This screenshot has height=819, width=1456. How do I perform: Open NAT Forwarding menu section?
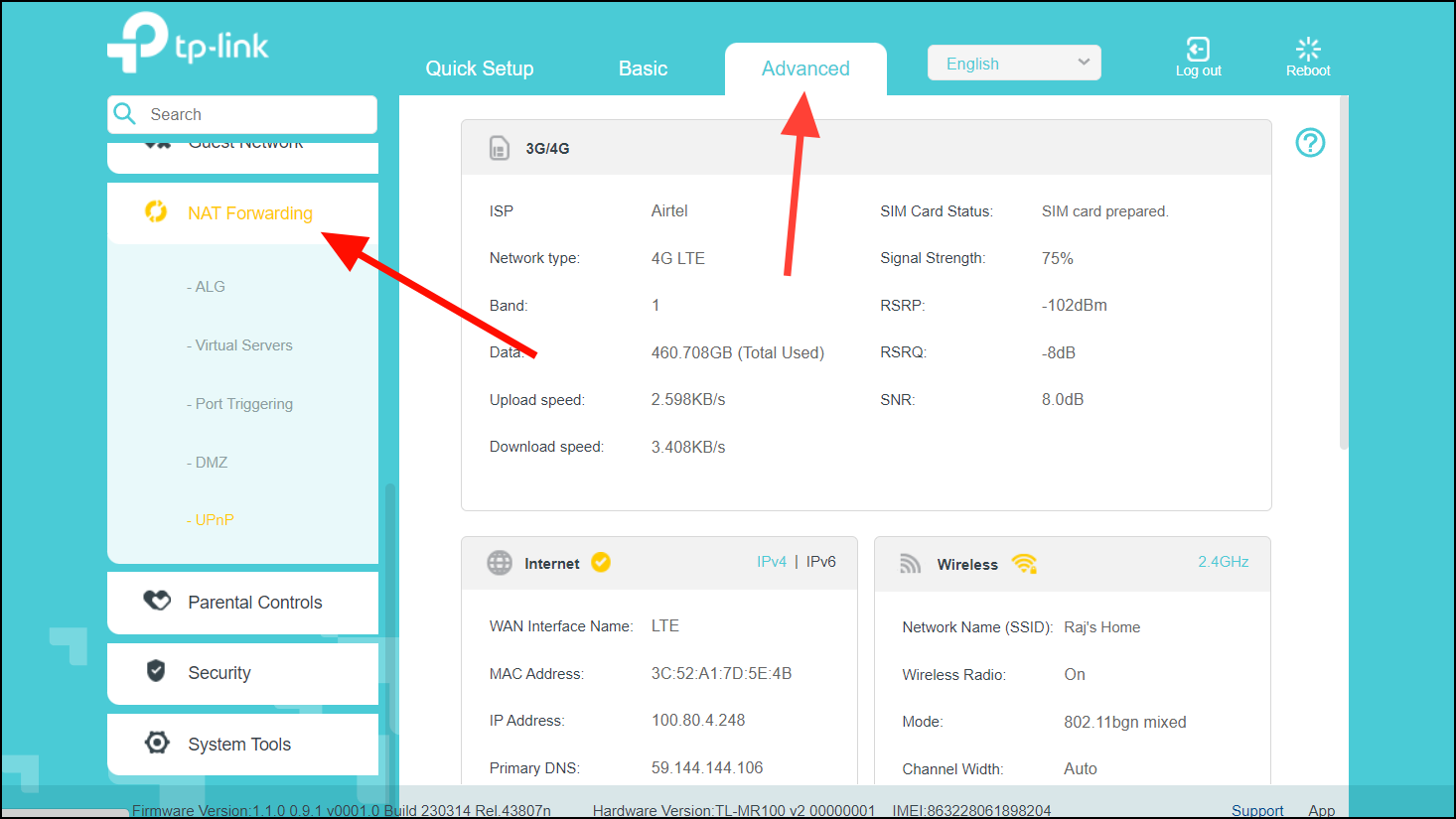coord(242,212)
